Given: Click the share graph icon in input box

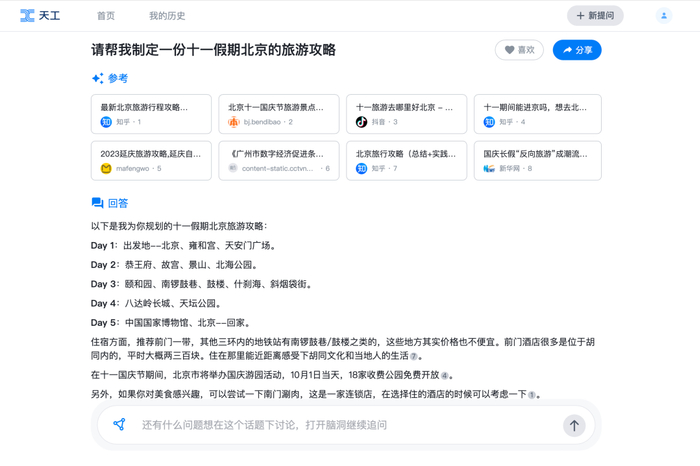Looking at the screenshot, I should pyautogui.click(x=119, y=424).
